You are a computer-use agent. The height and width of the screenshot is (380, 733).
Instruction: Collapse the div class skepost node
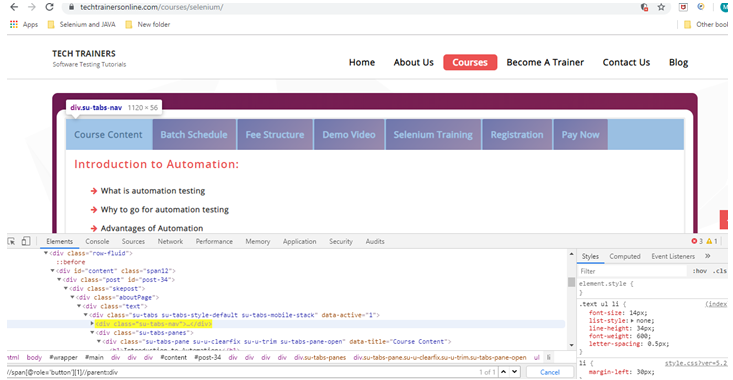pyautogui.click(x=65, y=288)
